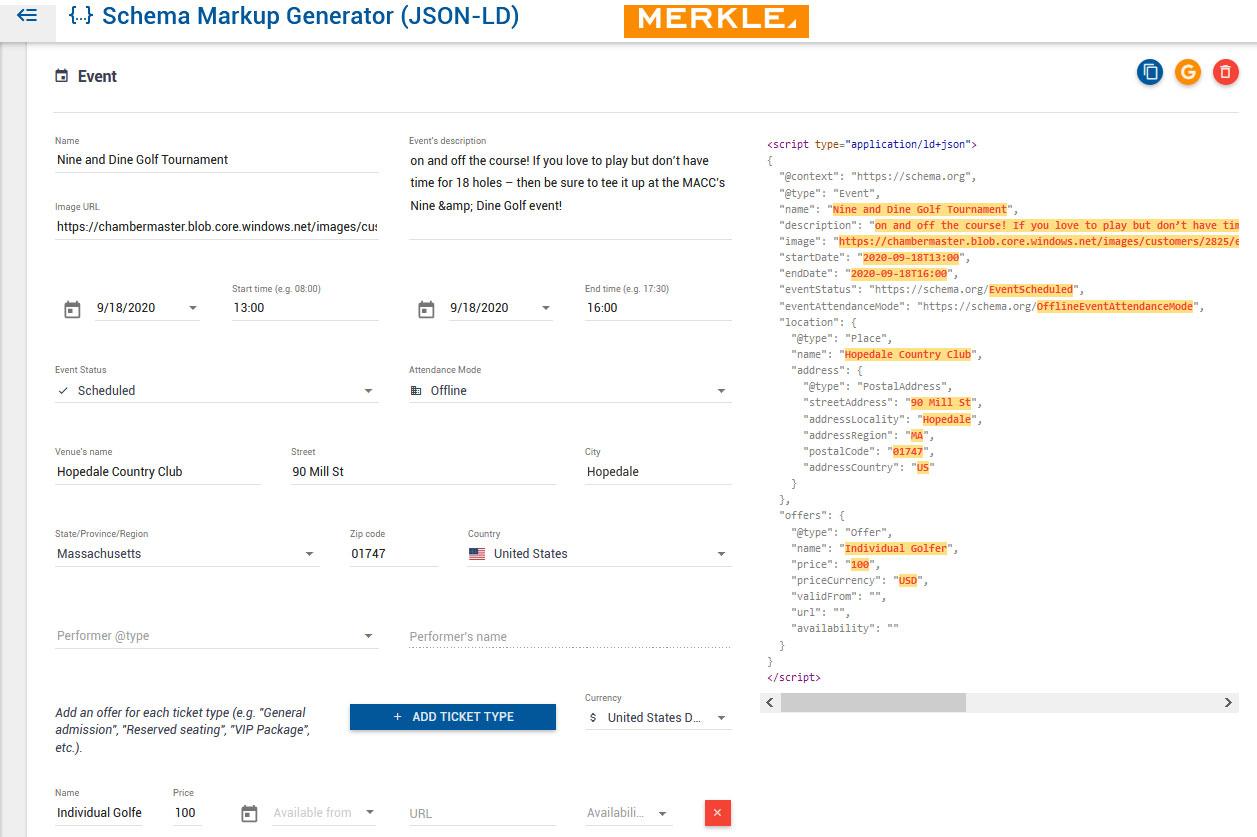
Task: Click the Zip code field 01747
Action: click(x=394, y=554)
